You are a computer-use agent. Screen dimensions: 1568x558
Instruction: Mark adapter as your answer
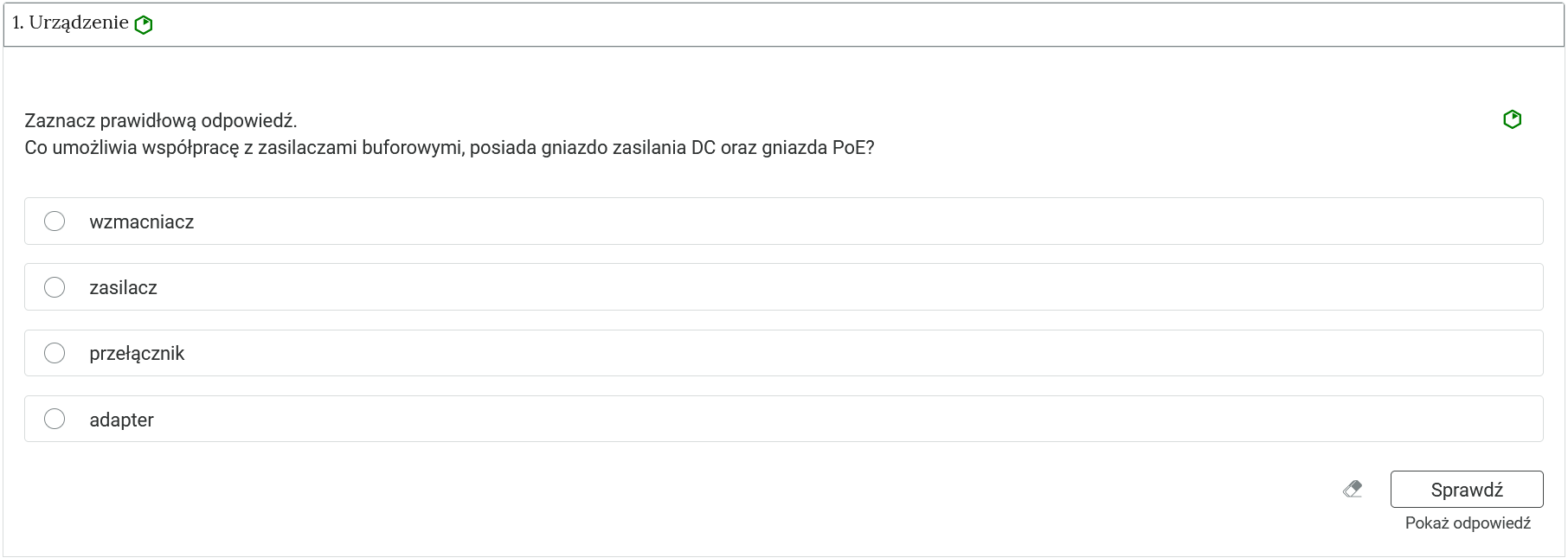point(55,419)
